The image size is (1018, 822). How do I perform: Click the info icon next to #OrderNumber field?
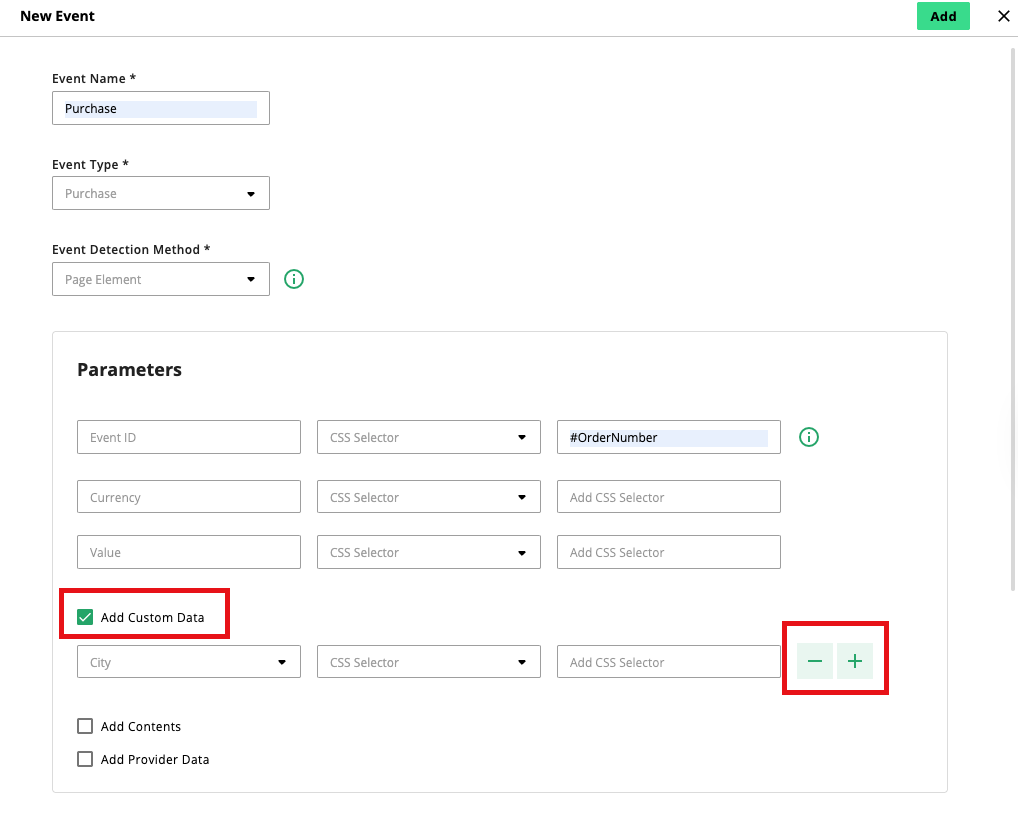coord(809,437)
